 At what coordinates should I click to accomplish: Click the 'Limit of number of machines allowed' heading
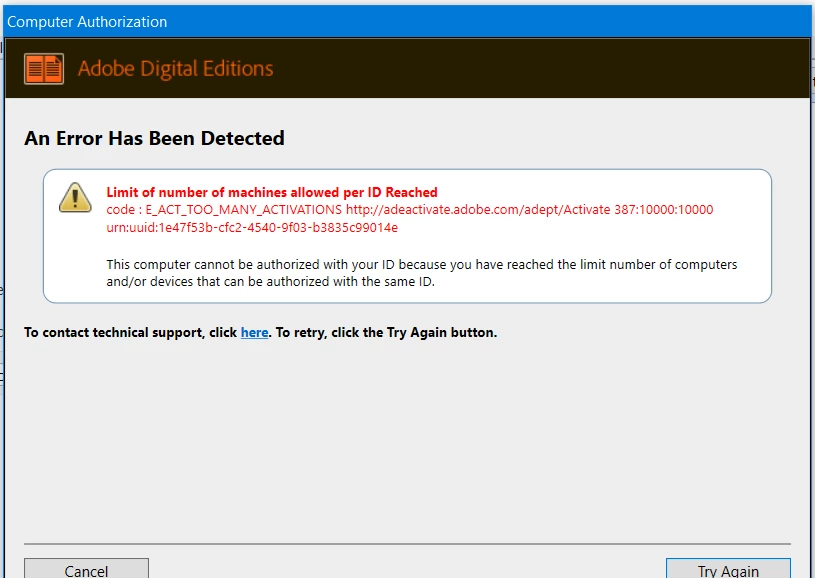272,192
